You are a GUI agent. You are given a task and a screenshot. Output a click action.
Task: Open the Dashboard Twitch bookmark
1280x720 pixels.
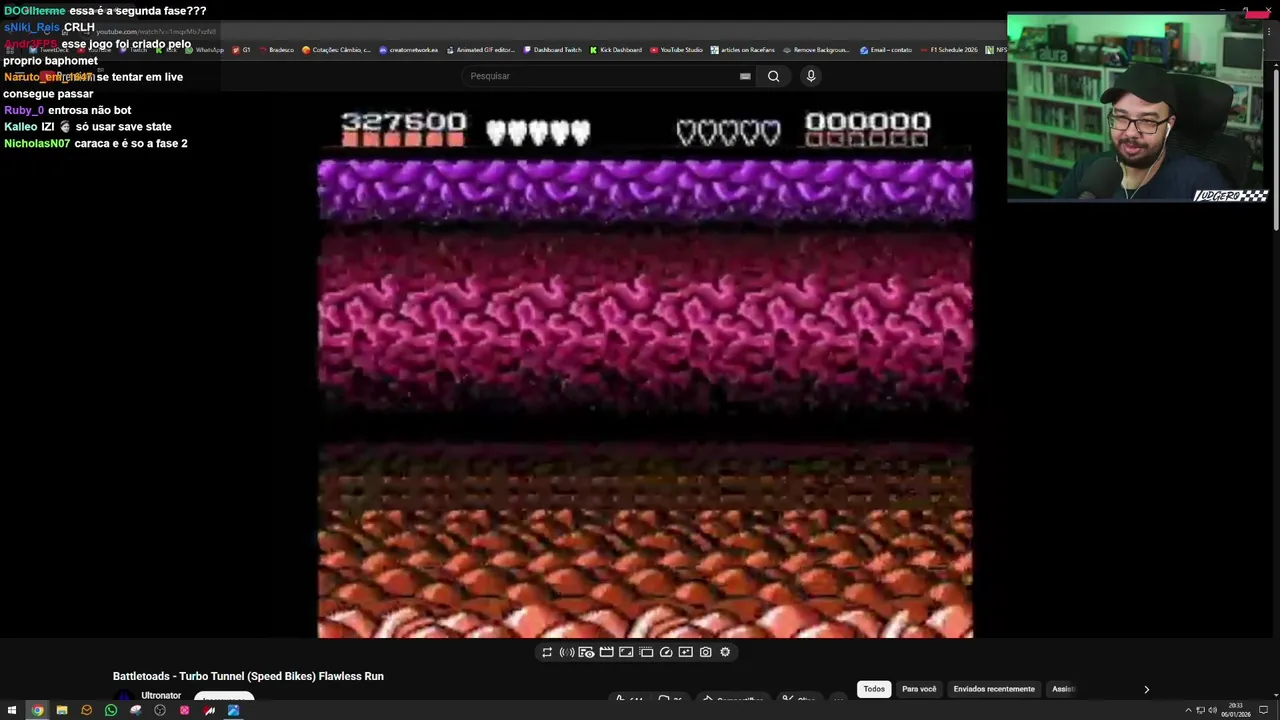[552, 50]
